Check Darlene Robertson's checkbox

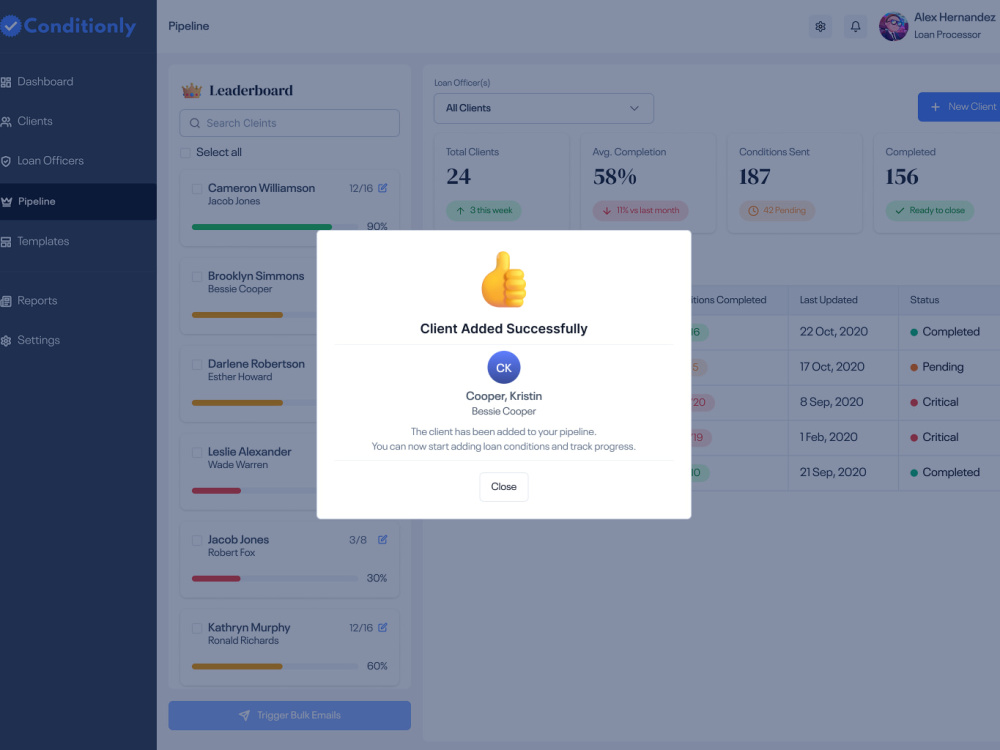197,365
